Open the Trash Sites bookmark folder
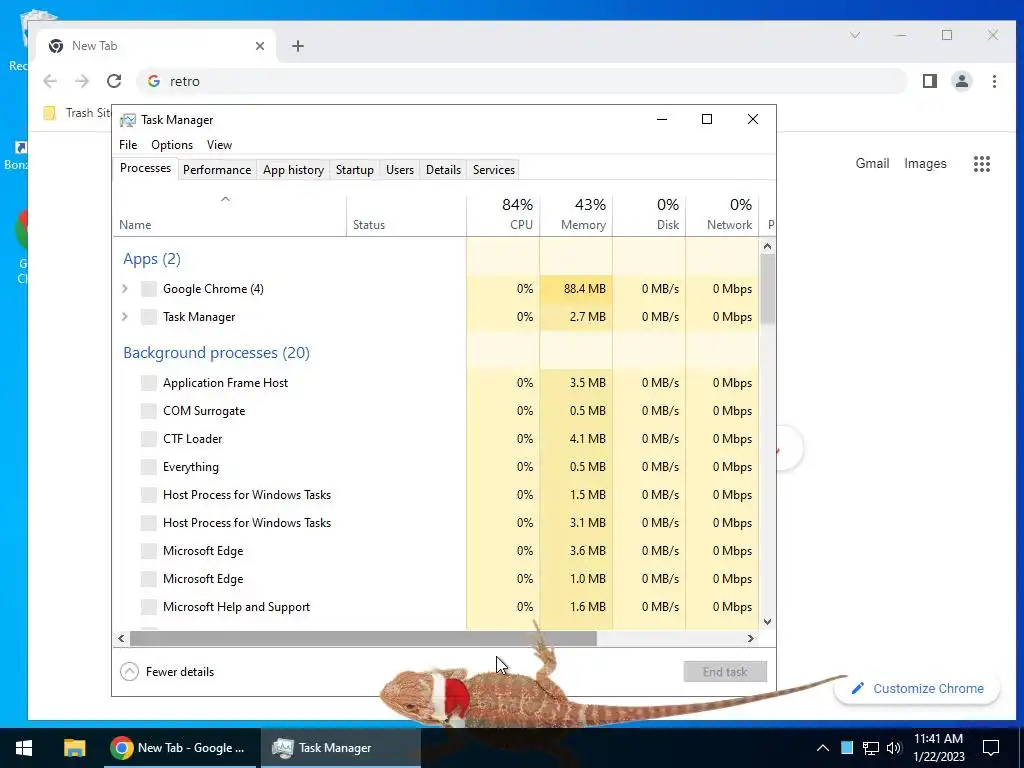 pyautogui.click(x=77, y=113)
